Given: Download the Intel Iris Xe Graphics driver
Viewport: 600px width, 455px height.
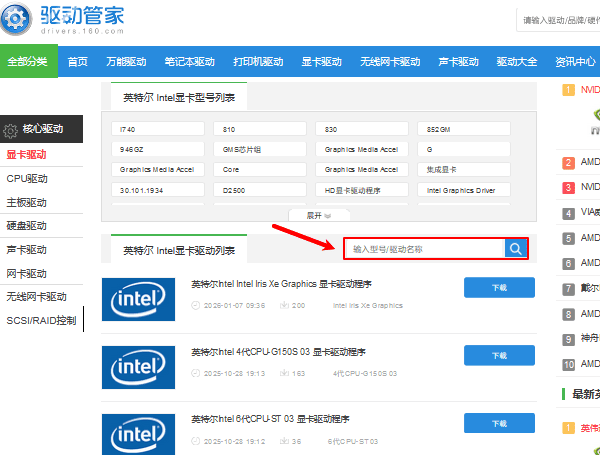Looking at the screenshot, I should 499,287.
